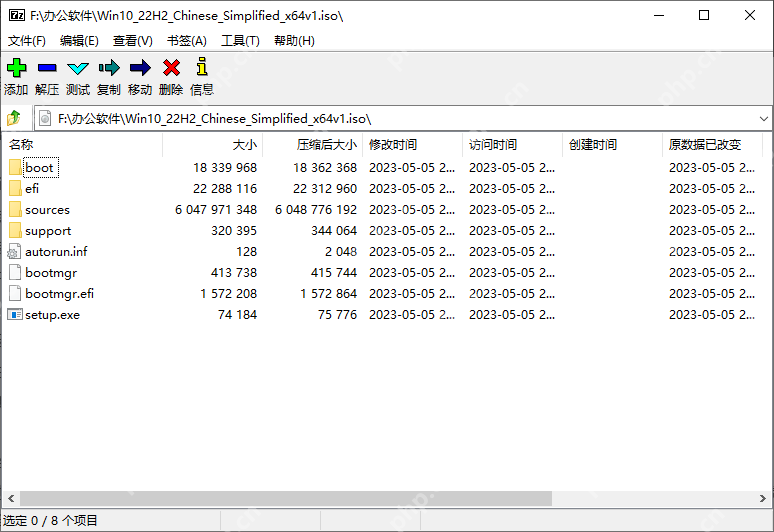Viewport: 774px width, 532px height.
Task: Click the ISO file icon in address bar
Action: point(45,118)
